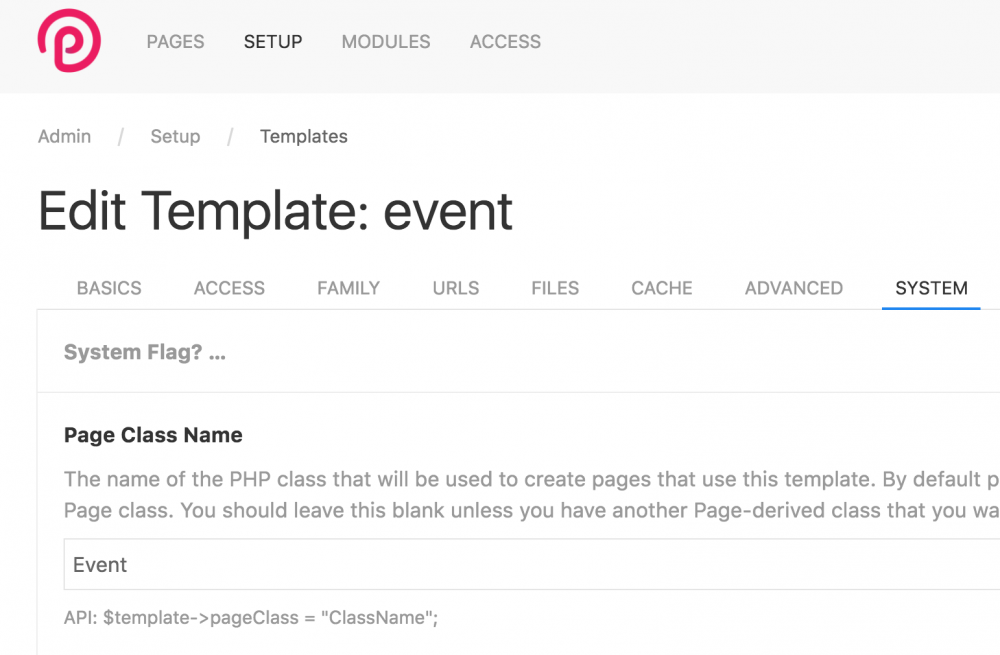Switch to the Family tab
Image resolution: width=1000 pixels, height=655 pixels.
coord(348,288)
